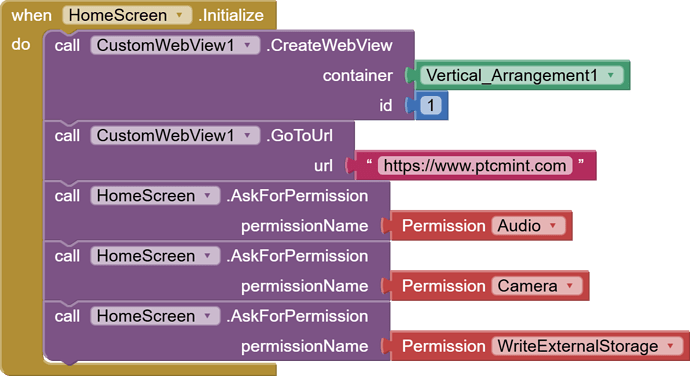
Task: Open HomeScreen dropdown in Camera AskForPermission block
Action: (x=155, y=256)
